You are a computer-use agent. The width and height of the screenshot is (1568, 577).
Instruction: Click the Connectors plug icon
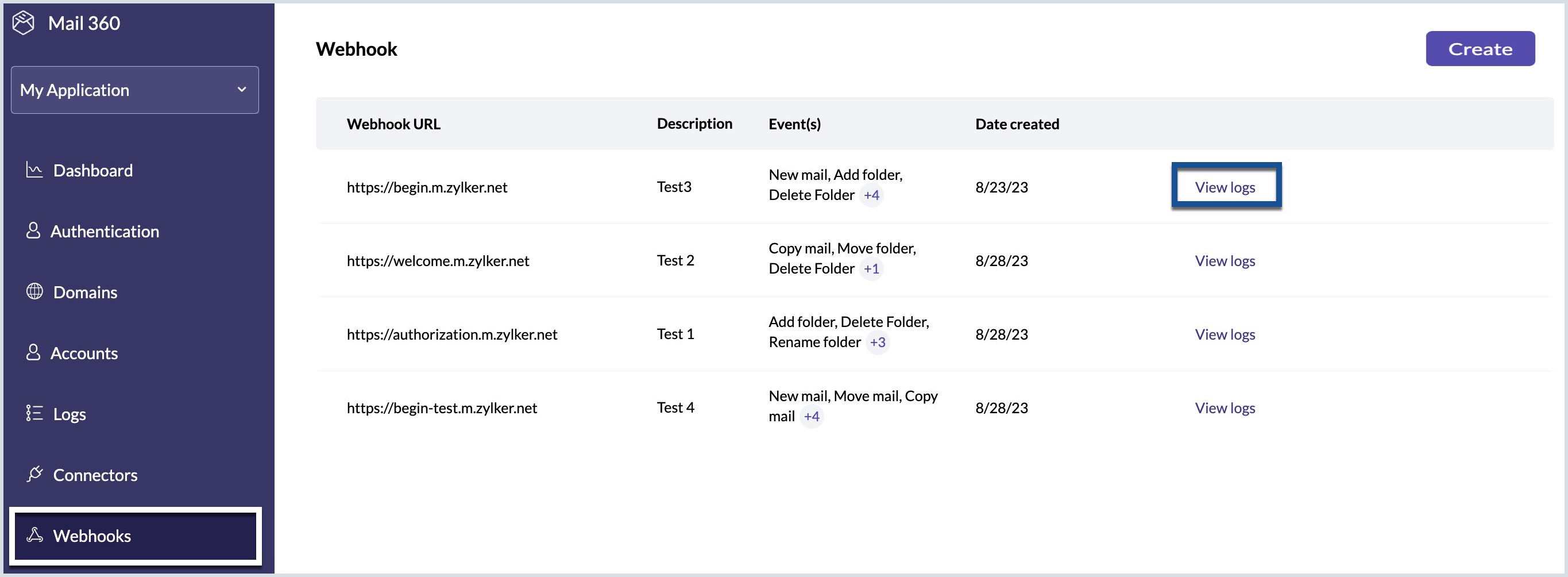[x=34, y=474]
